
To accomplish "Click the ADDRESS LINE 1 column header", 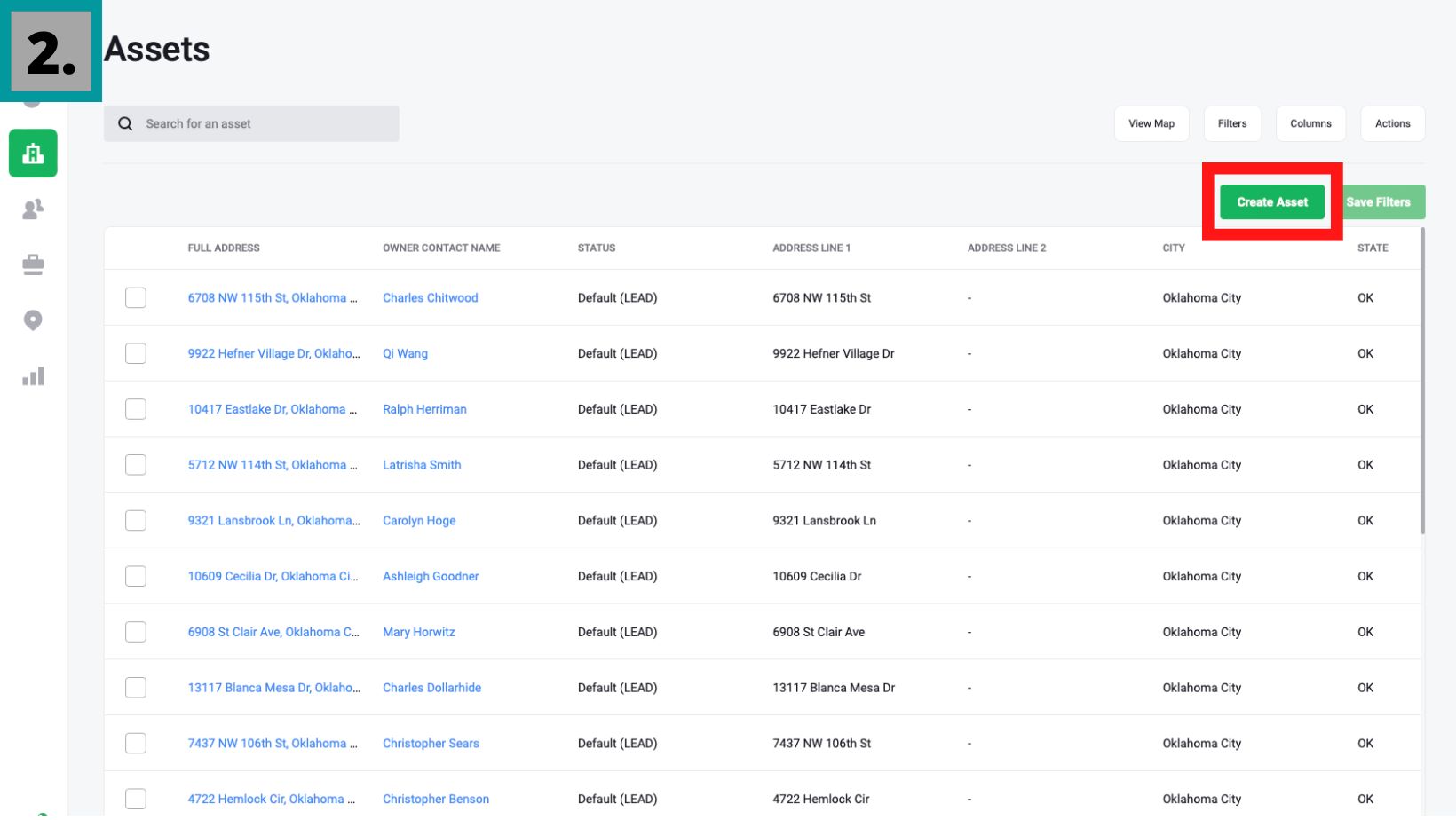I will (x=811, y=248).
